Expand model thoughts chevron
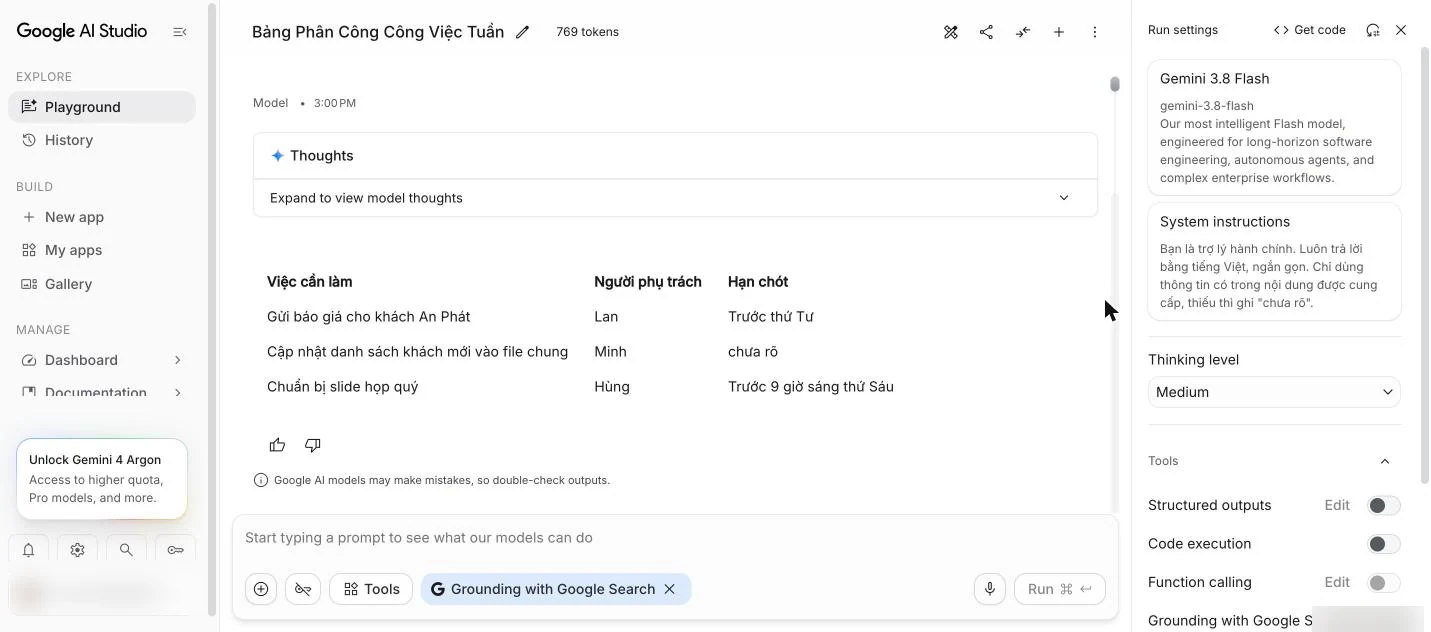The width and height of the screenshot is (1431, 632). tap(1064, 198)
